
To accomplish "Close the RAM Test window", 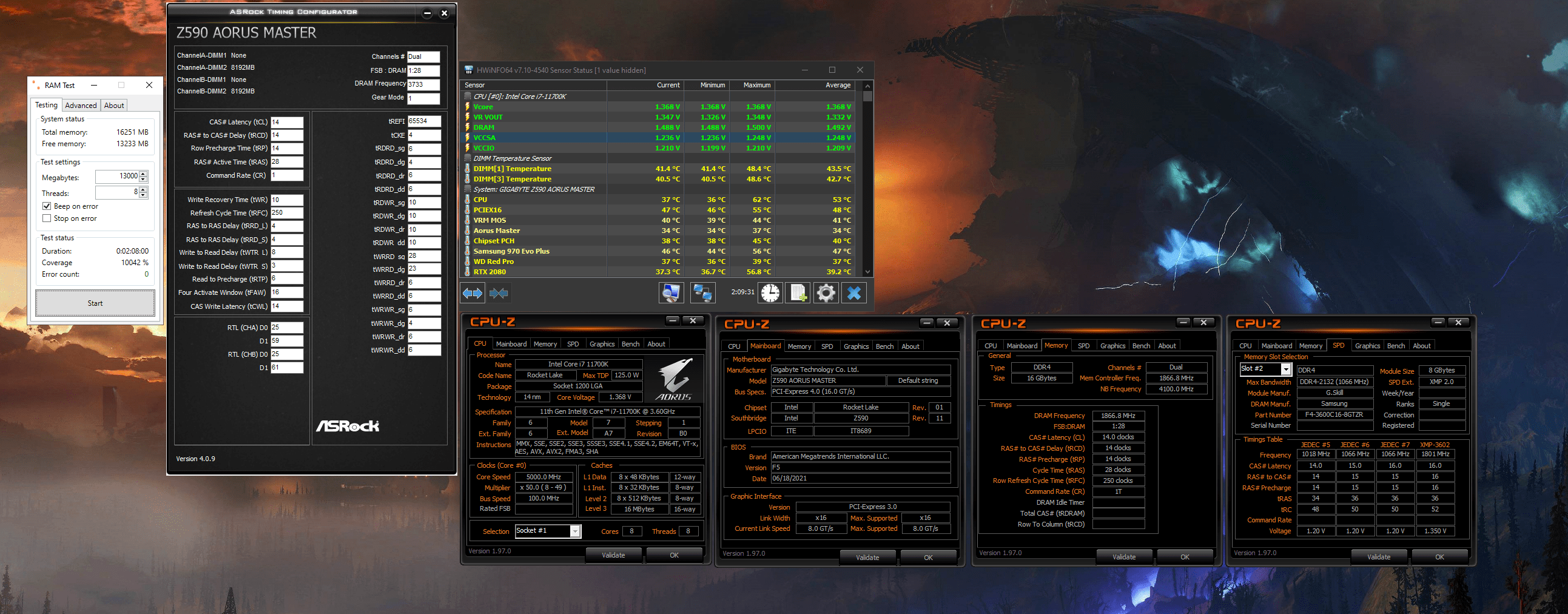I will [x=149, y=86].
